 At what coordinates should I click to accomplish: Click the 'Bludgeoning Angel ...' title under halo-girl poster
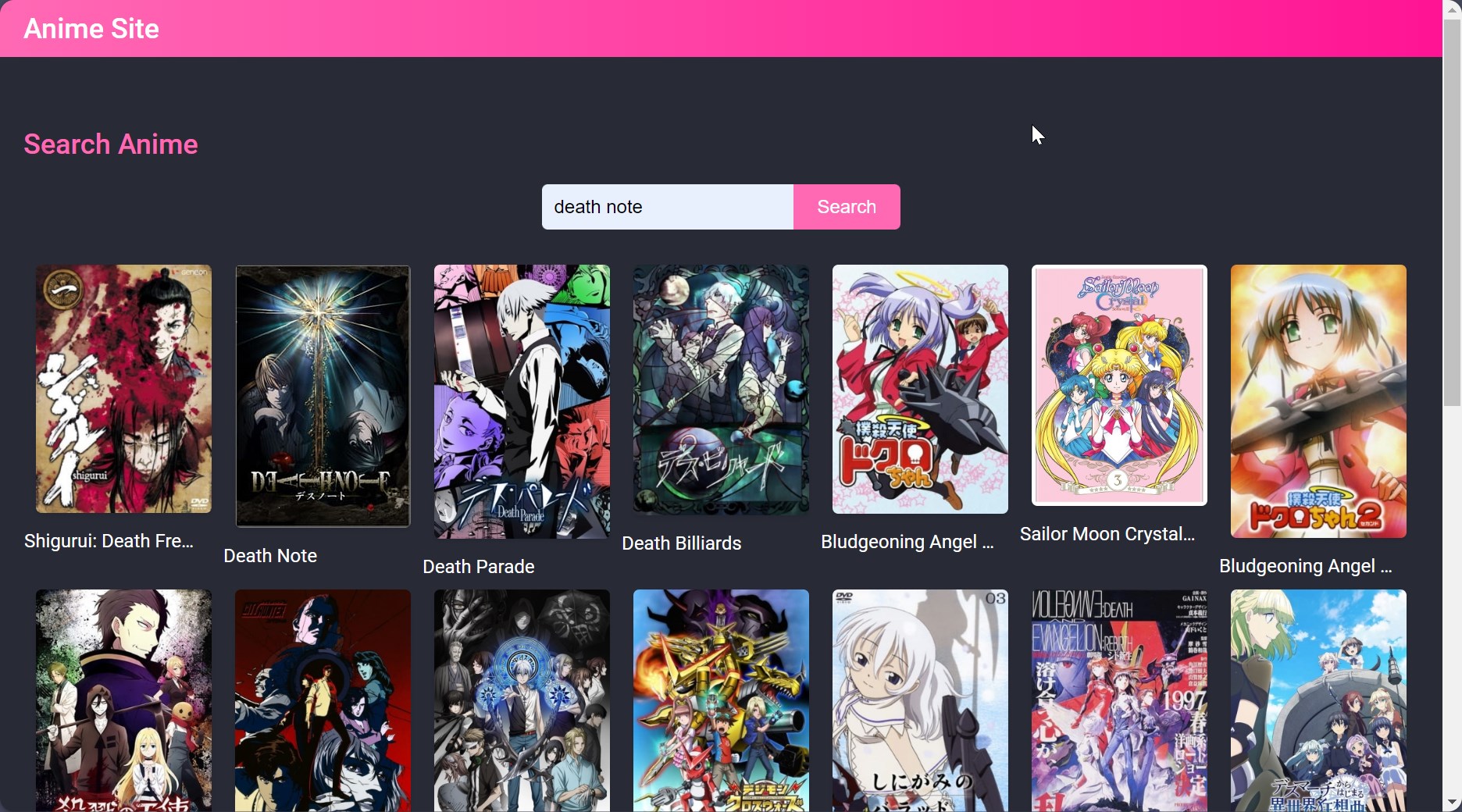(908, 542)
